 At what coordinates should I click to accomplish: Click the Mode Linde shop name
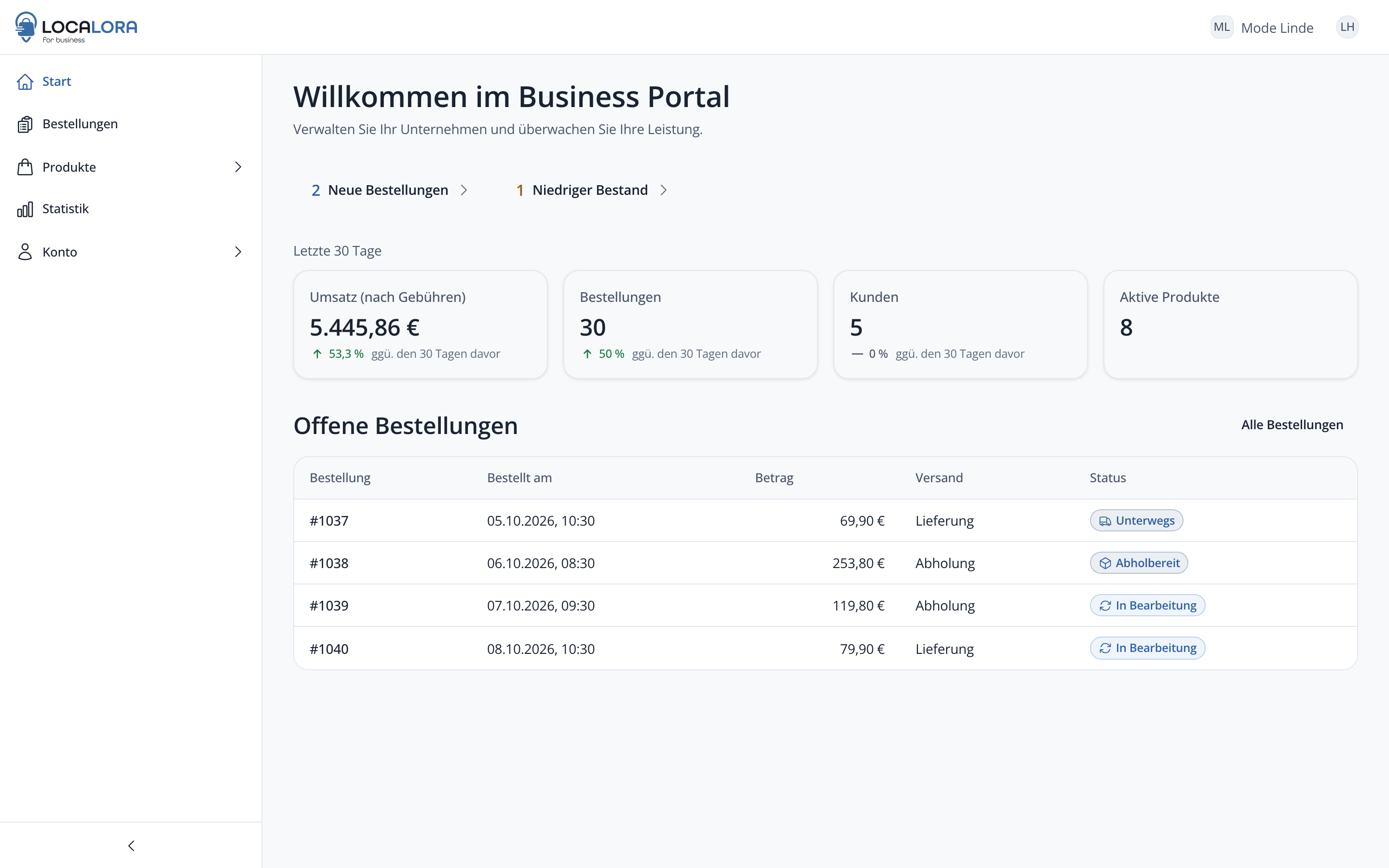(1277, 27)
